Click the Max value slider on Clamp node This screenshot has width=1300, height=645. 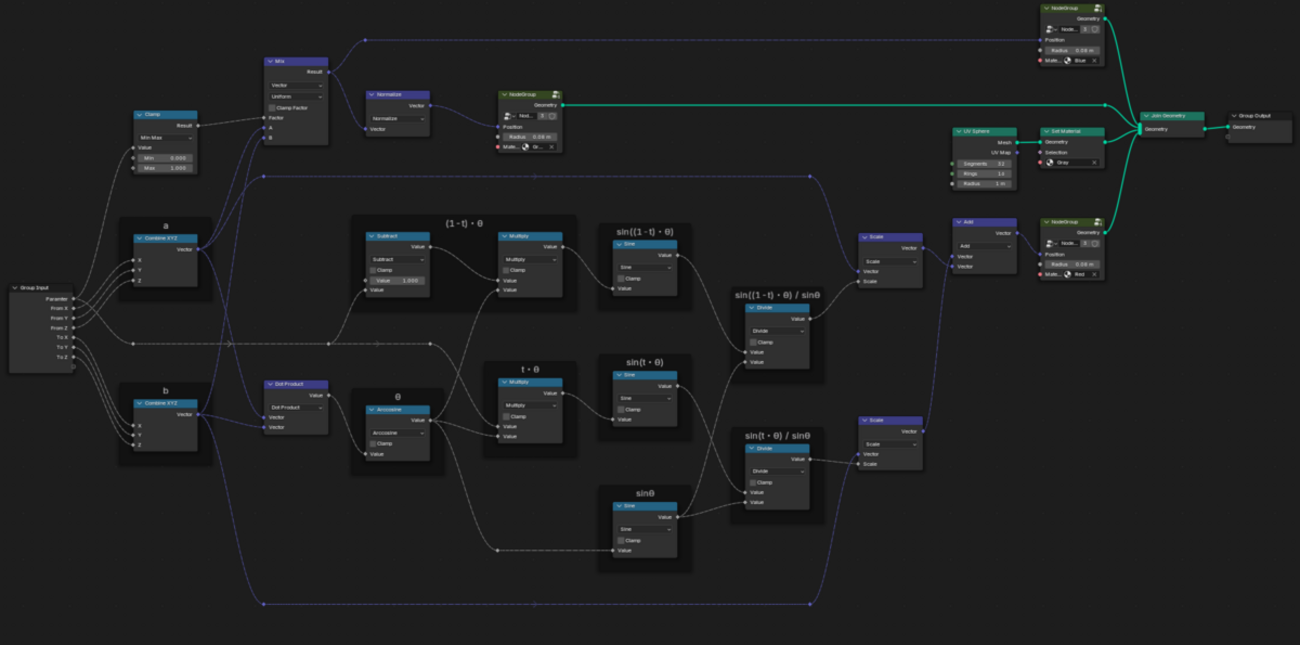click(x=166, y=168)
